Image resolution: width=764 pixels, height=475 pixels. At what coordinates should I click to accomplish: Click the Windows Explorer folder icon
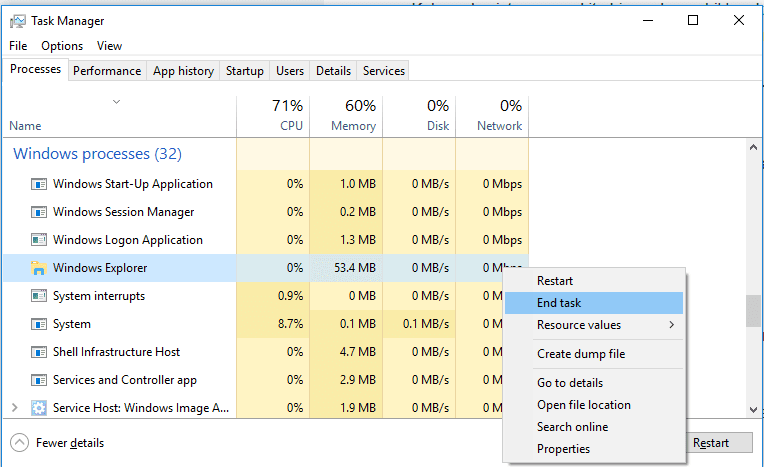click(39, 268)
